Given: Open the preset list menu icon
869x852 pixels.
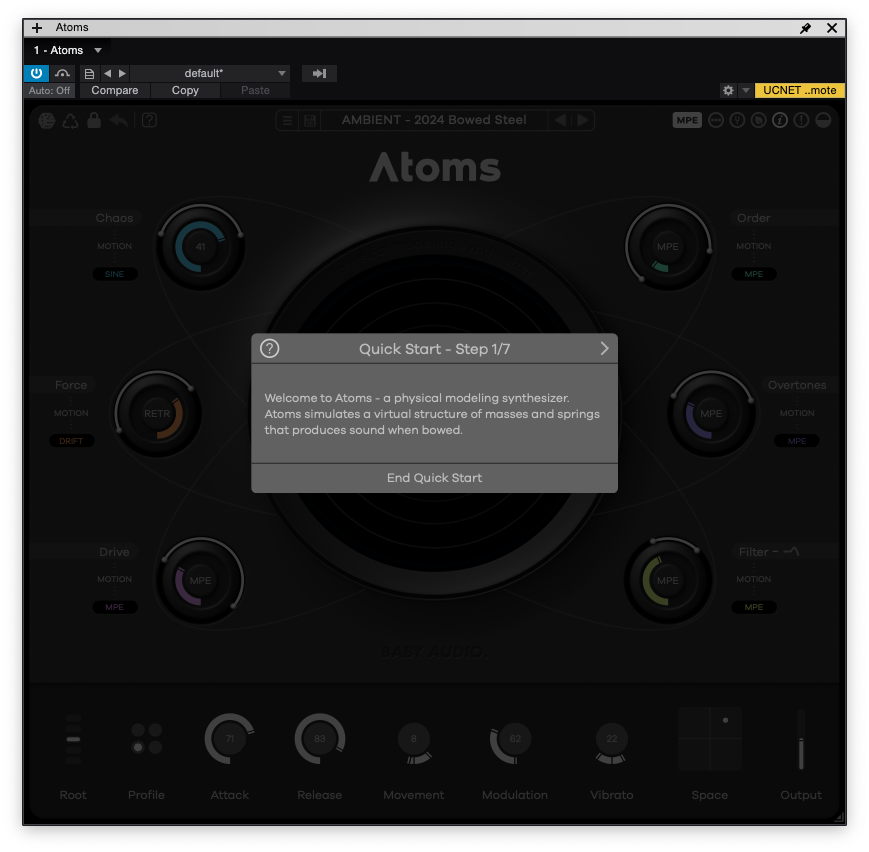Looking at the screenshot, I should pos(287,120).
